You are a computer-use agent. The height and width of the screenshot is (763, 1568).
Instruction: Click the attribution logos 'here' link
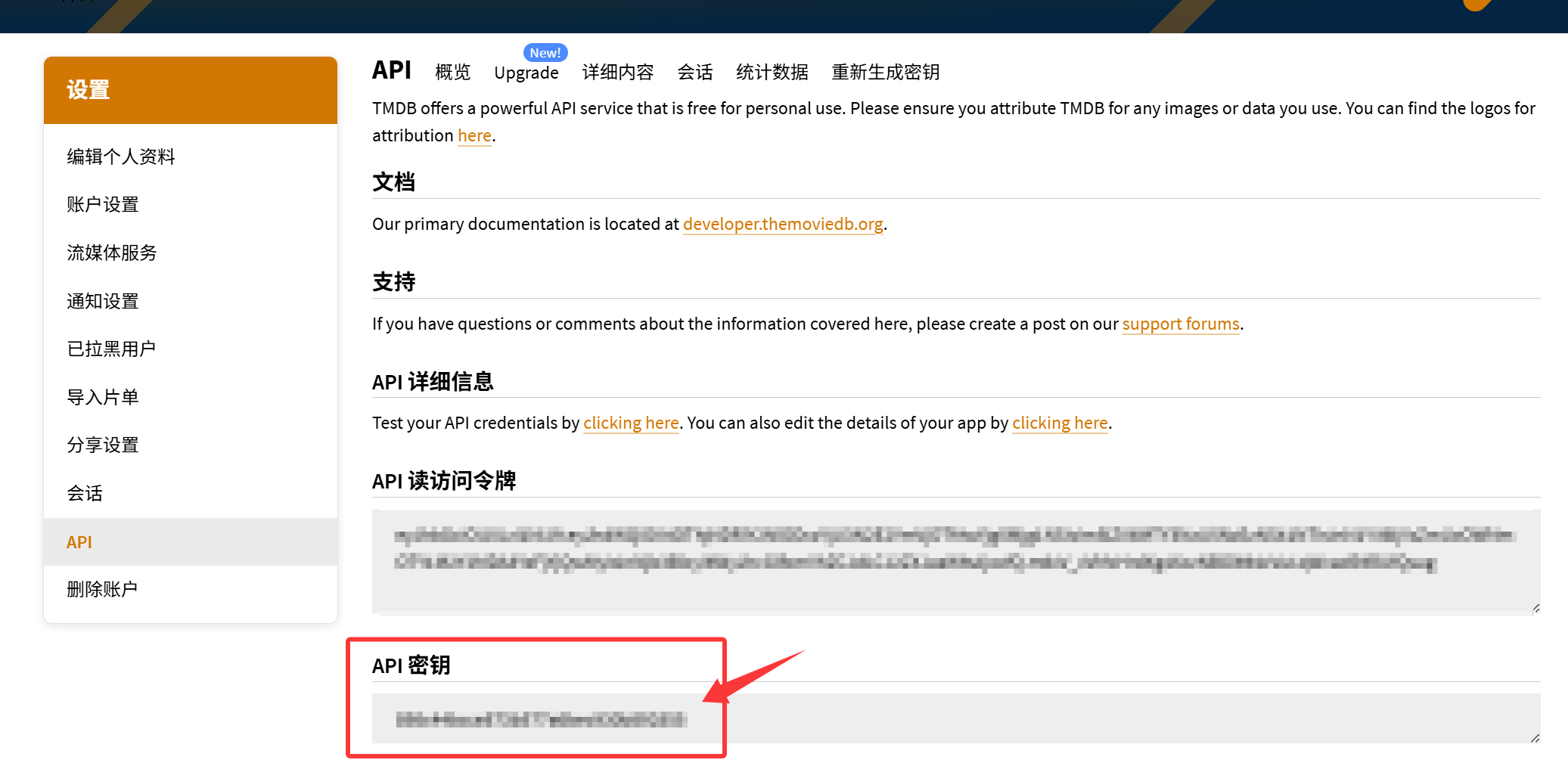(x=474, y=135)
